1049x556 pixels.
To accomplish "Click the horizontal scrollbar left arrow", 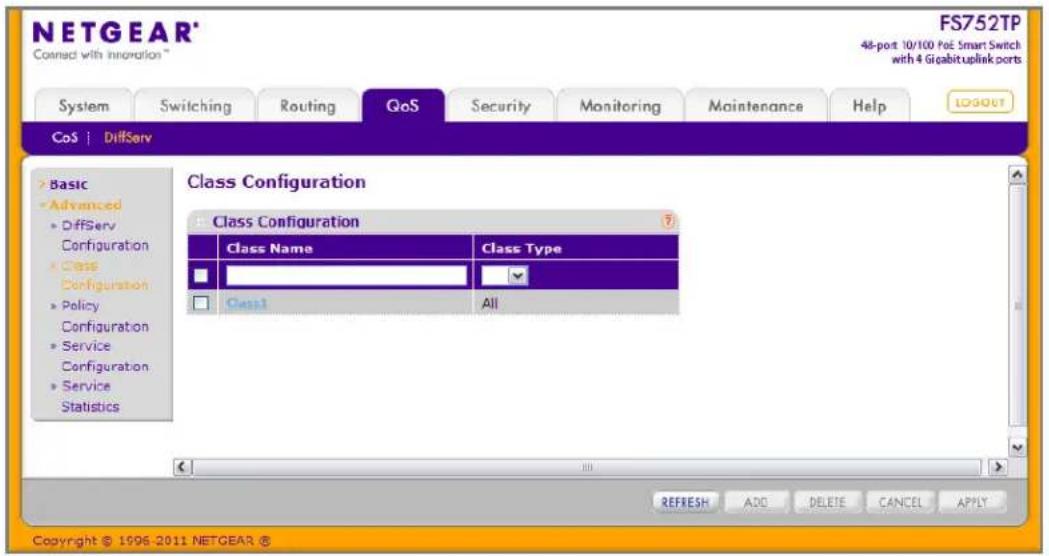I will pos(183,467).
